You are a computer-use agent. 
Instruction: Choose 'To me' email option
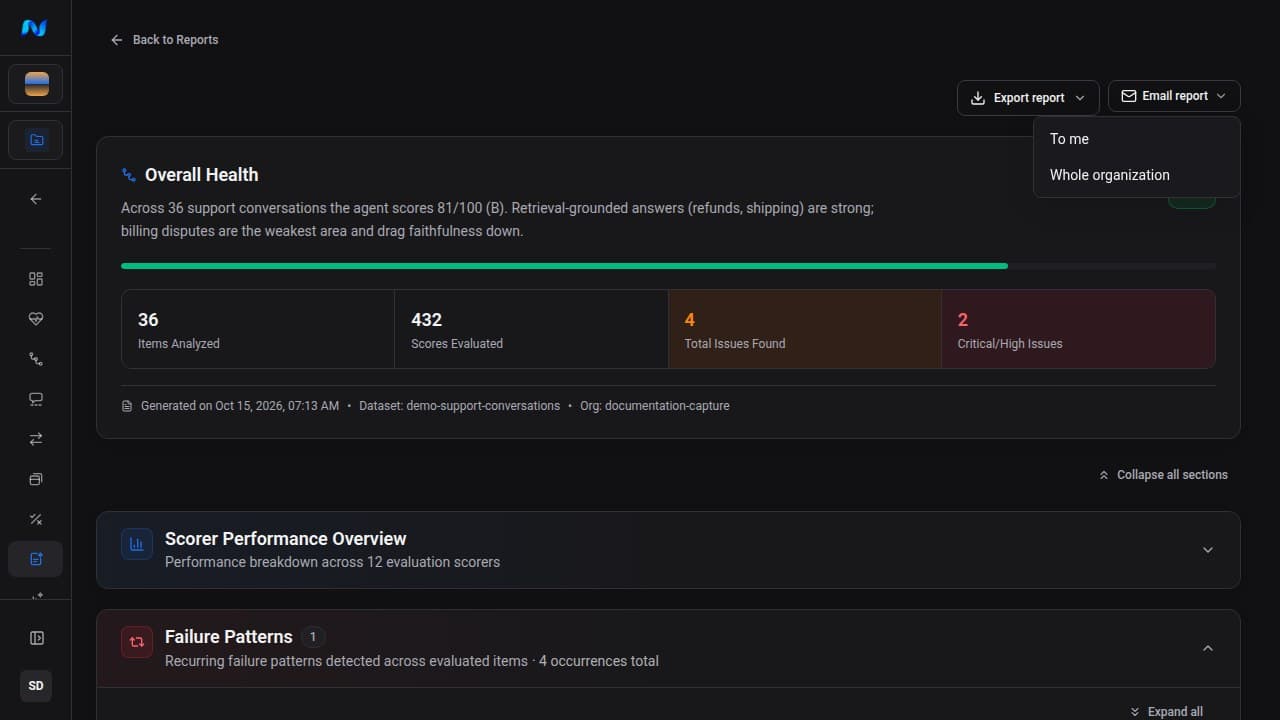[1136, 139]
